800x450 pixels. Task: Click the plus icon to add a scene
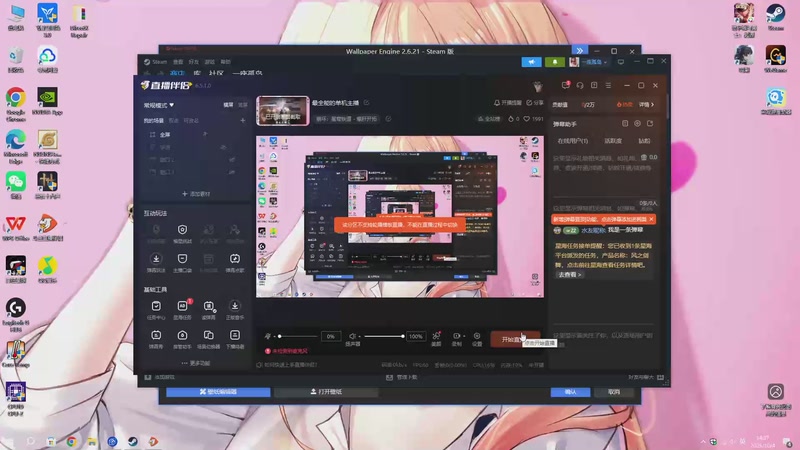[x=243, y=120]
